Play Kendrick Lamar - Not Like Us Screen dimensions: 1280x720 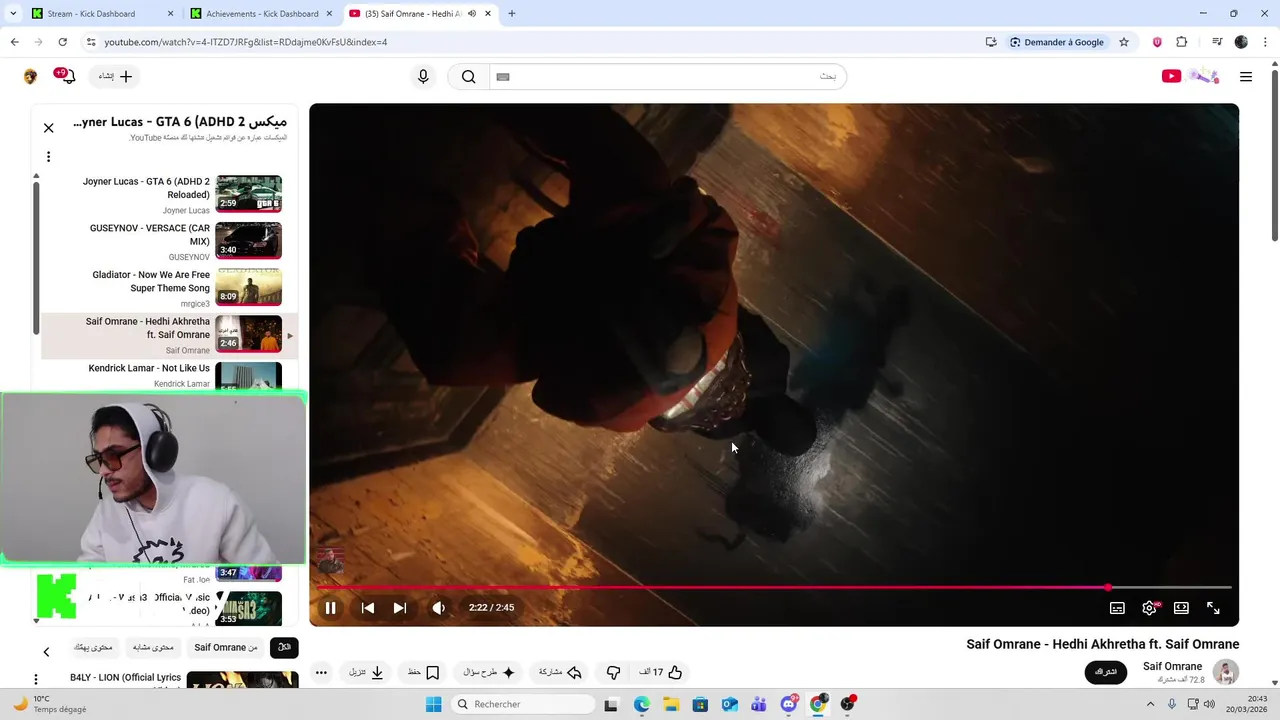tap(170, 376)
